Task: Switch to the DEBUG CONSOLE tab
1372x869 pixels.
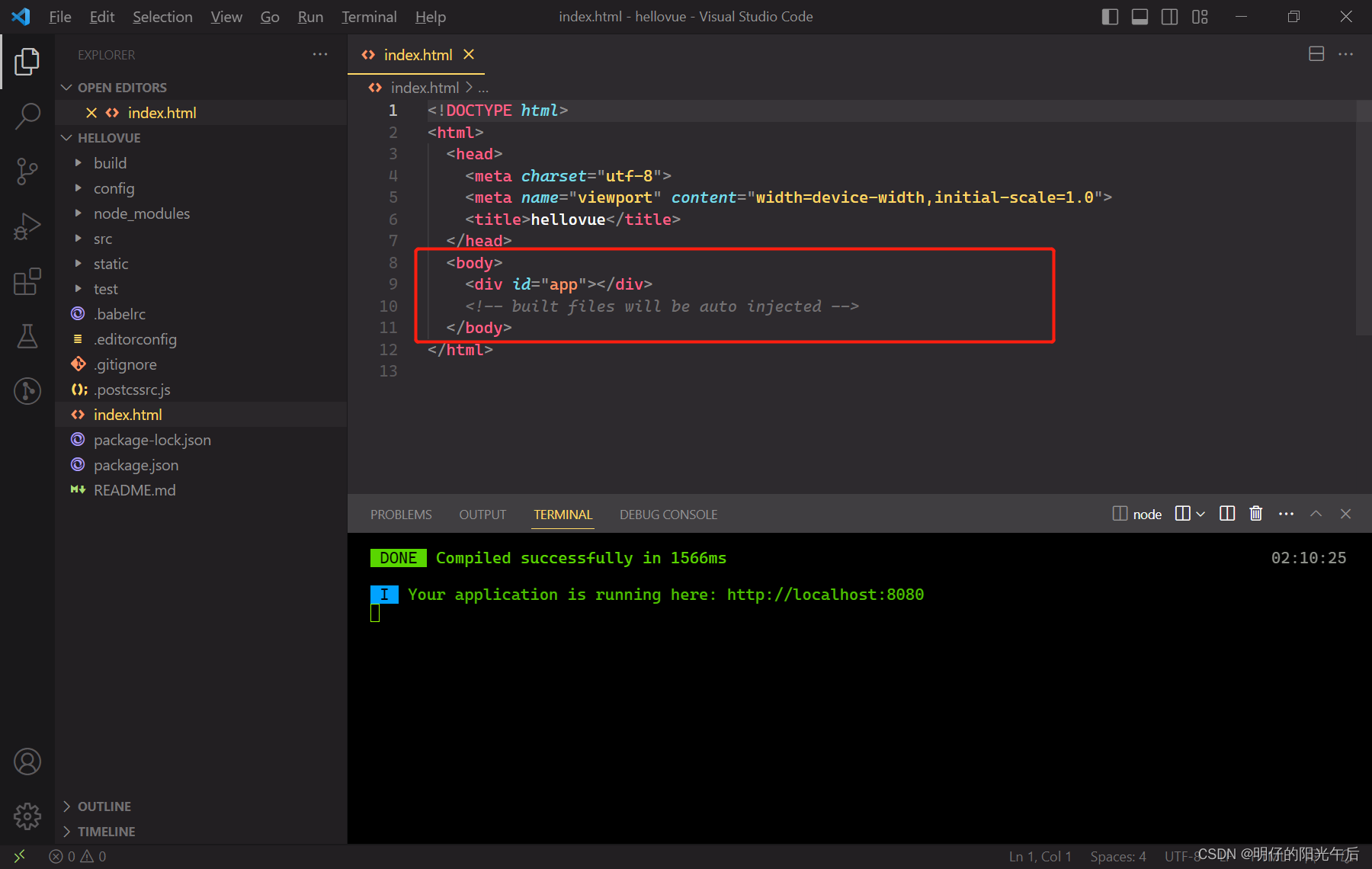Action: [668, 514]
